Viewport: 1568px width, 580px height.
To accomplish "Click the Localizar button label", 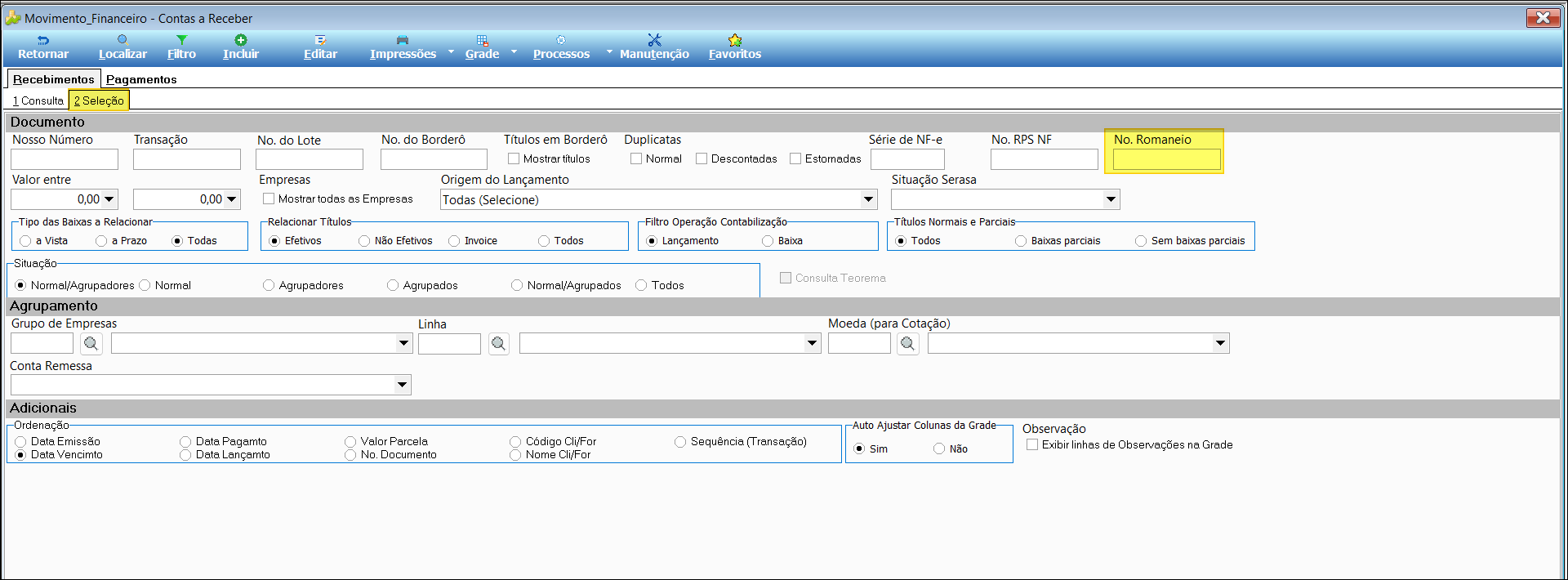I will click(x=122, y=54).
